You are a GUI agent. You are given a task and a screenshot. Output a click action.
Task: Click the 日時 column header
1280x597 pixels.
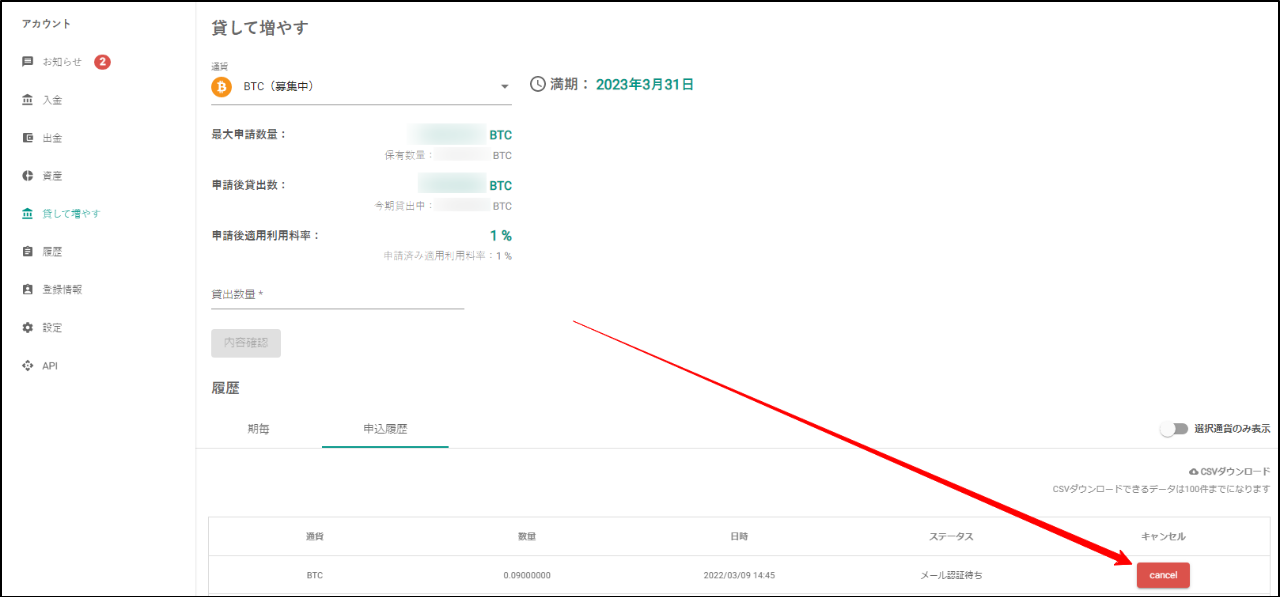point(739,537)
